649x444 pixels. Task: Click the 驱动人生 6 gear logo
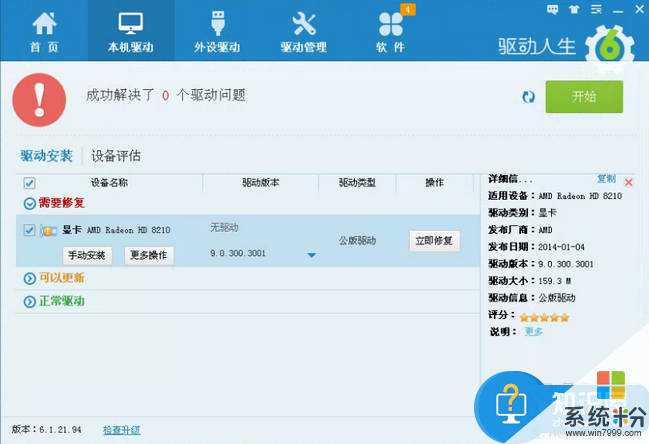pos(610,46)
